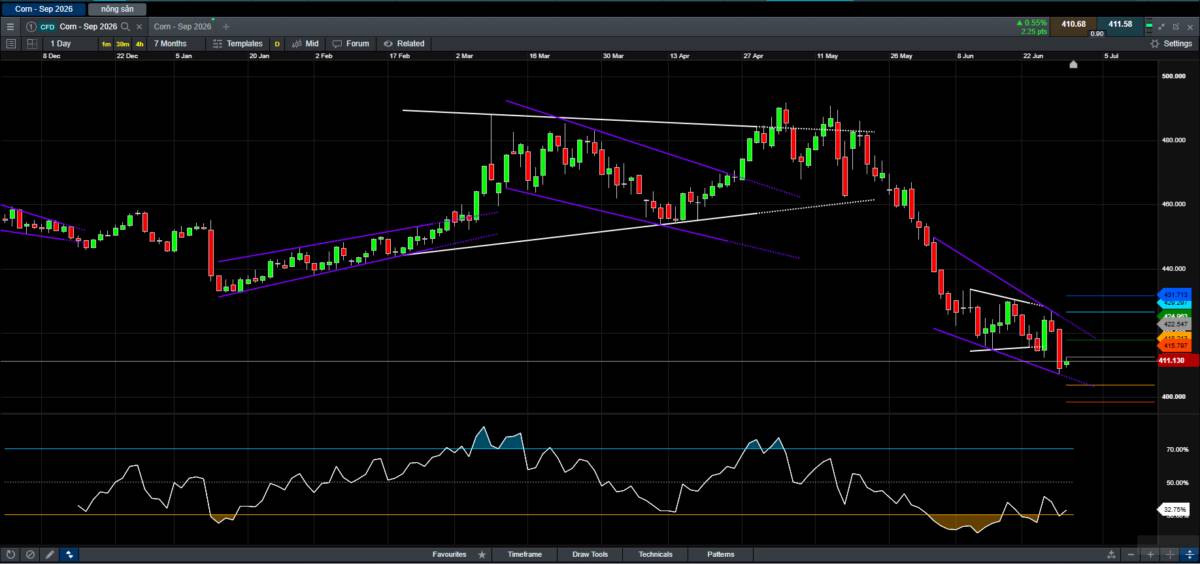The height and width of the screenshot is (564, 1200).
Task: Open the chart layout grid icon
Action: pyautogui.click(x=31, y=43)
